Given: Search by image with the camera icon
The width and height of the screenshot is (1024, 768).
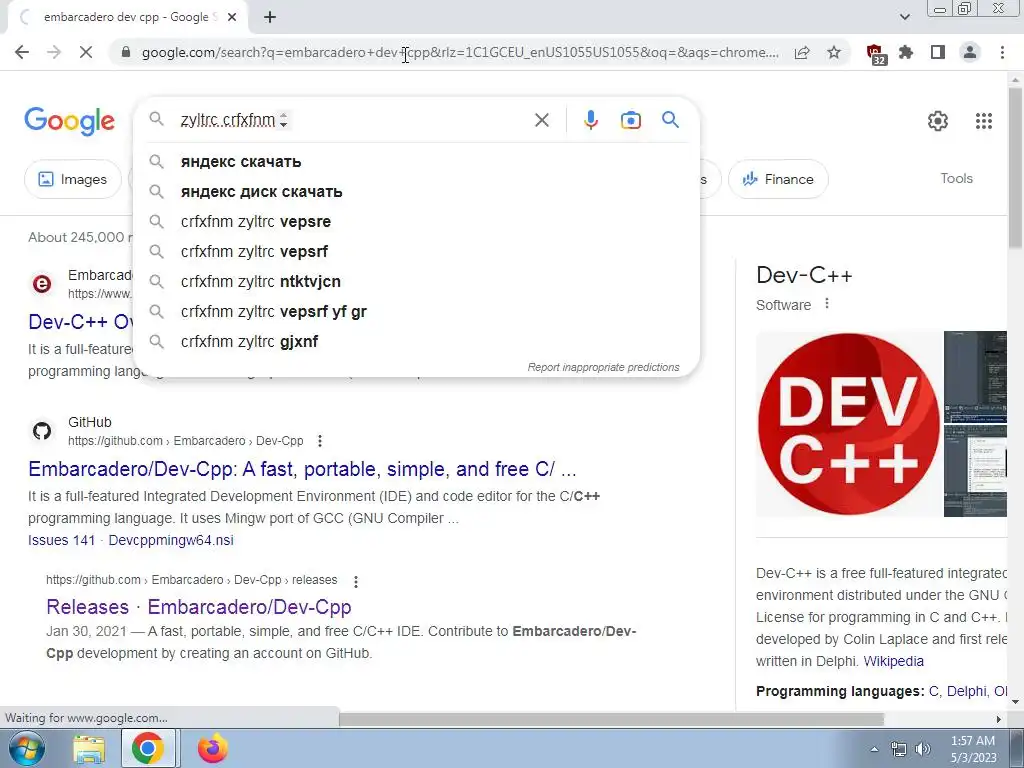Looking at the screenshot, I should click(x=630, y=120).
